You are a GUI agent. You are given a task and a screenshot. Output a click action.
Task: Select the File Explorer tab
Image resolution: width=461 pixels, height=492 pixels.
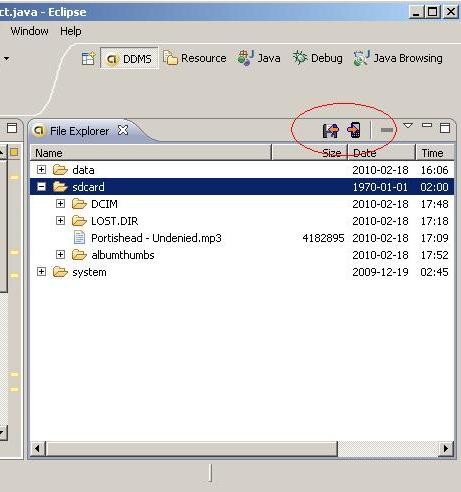(79, 131)
